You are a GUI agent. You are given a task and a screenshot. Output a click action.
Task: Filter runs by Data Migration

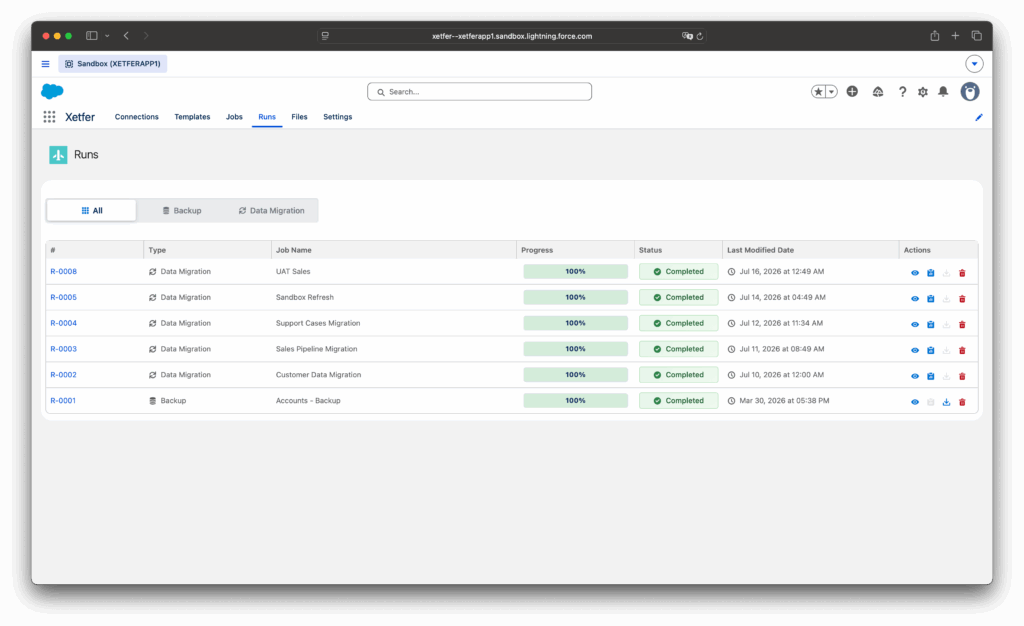tap(271, 211)
